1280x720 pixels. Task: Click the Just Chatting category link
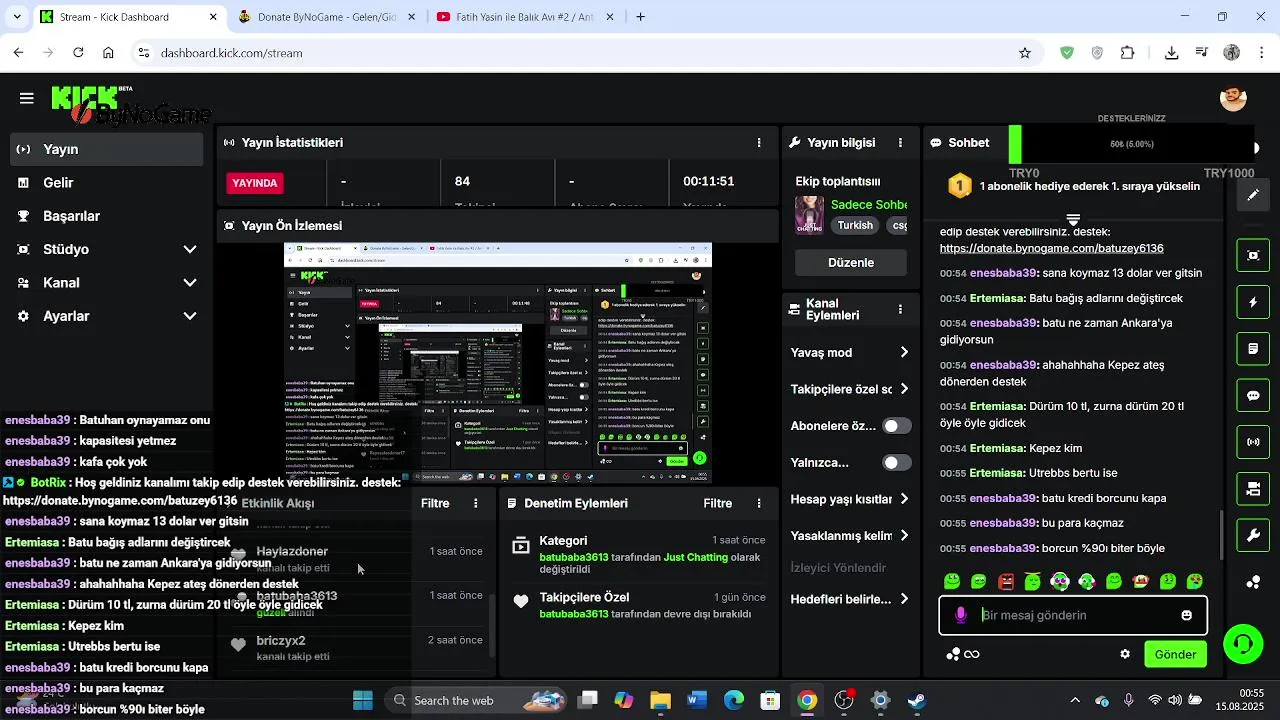pos(694,557)
